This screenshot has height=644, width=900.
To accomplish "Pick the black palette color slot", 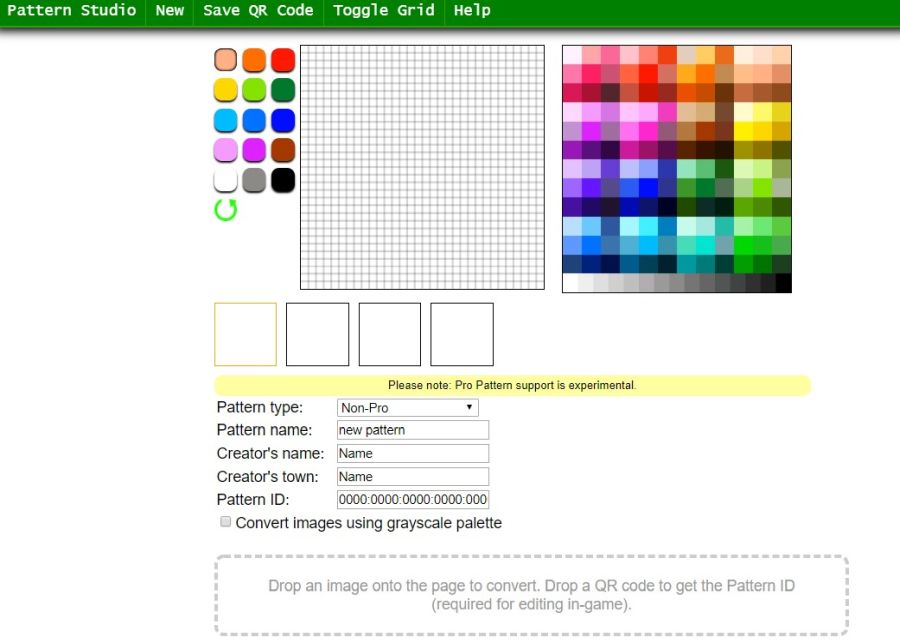I will click(283, 180).
